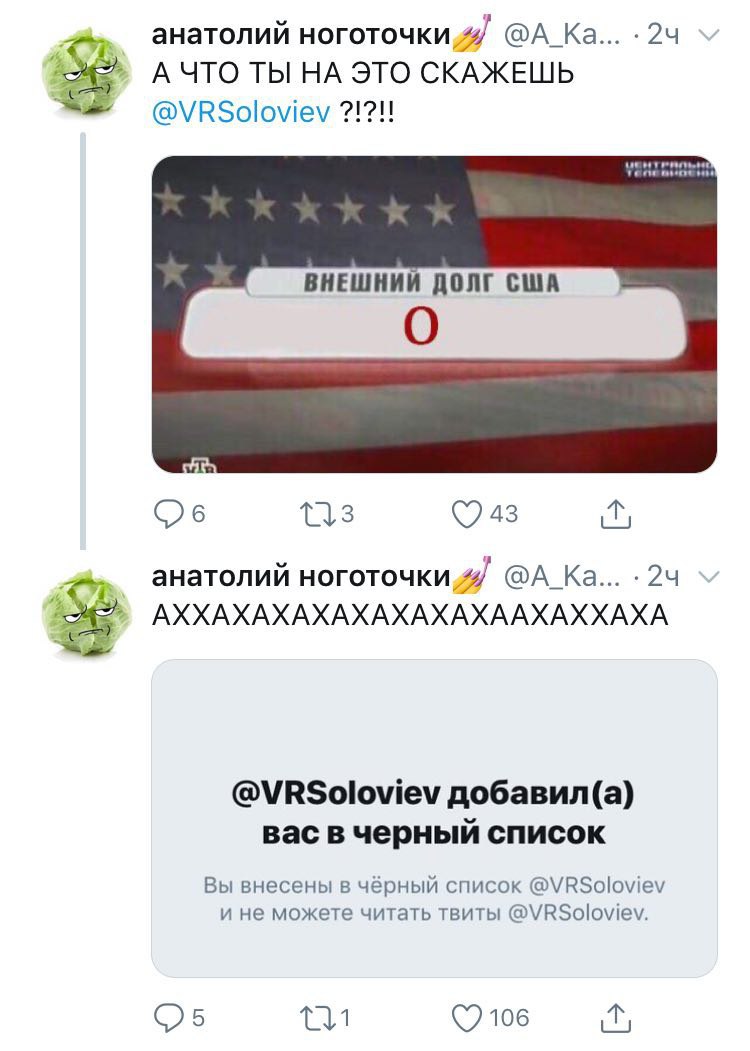This screenshot has height=1051, width=750.
Task: Enlarge the ВНЕШНИЙ ДОЛГ США flag image
Action: pos(434,314)
